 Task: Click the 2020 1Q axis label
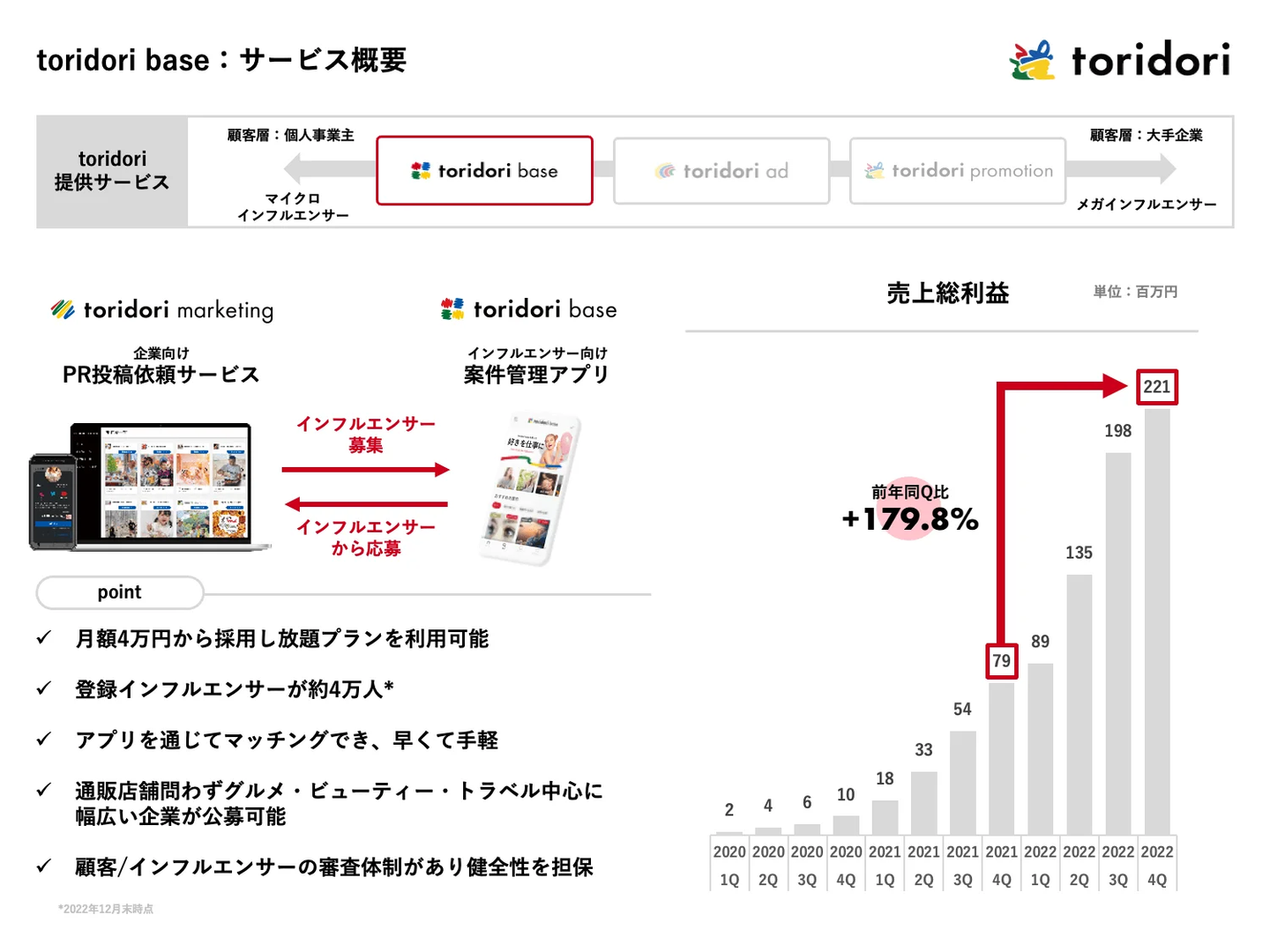pos(729,866)
